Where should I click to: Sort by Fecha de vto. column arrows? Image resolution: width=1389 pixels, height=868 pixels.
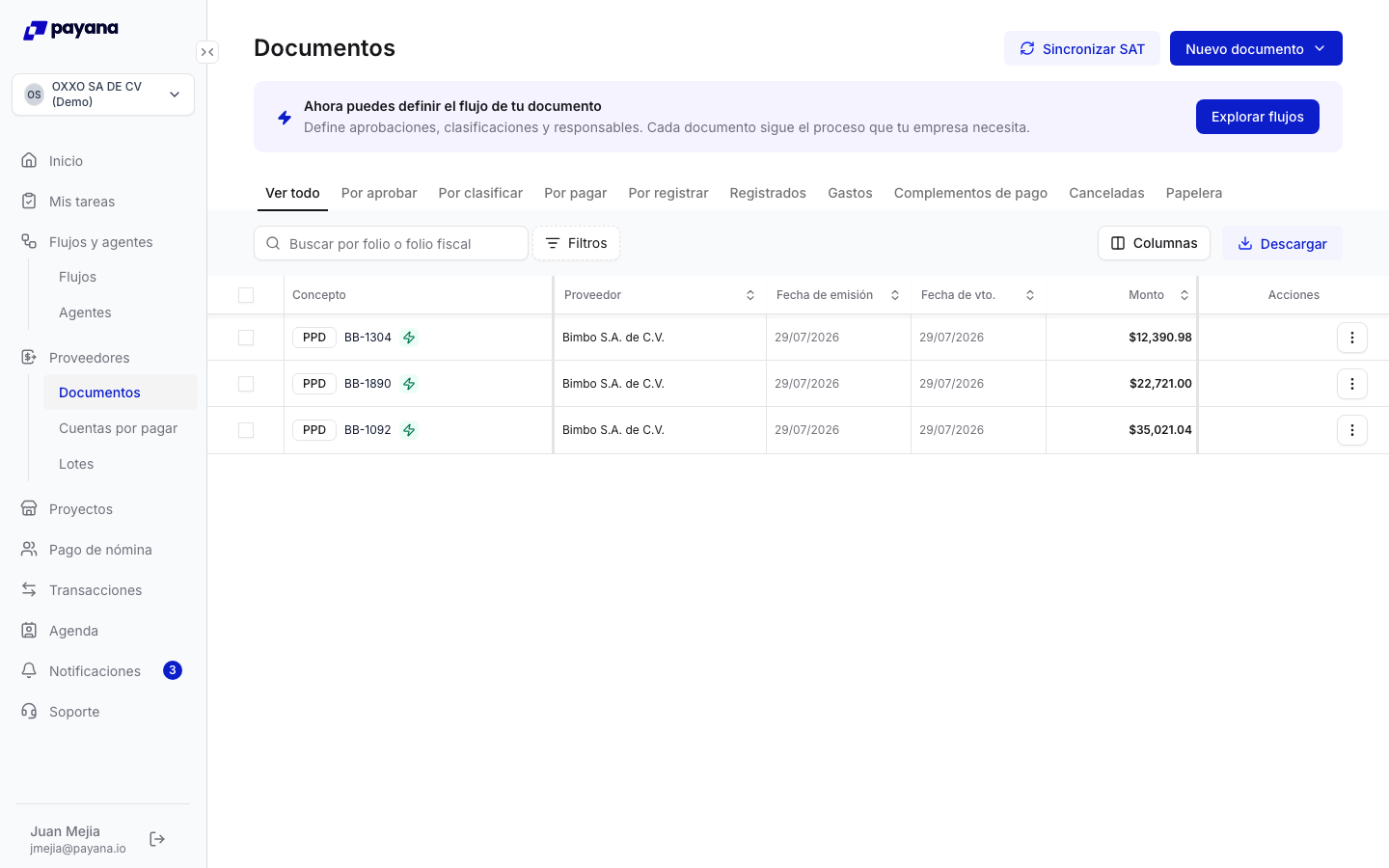click(x=1030, y=295)
